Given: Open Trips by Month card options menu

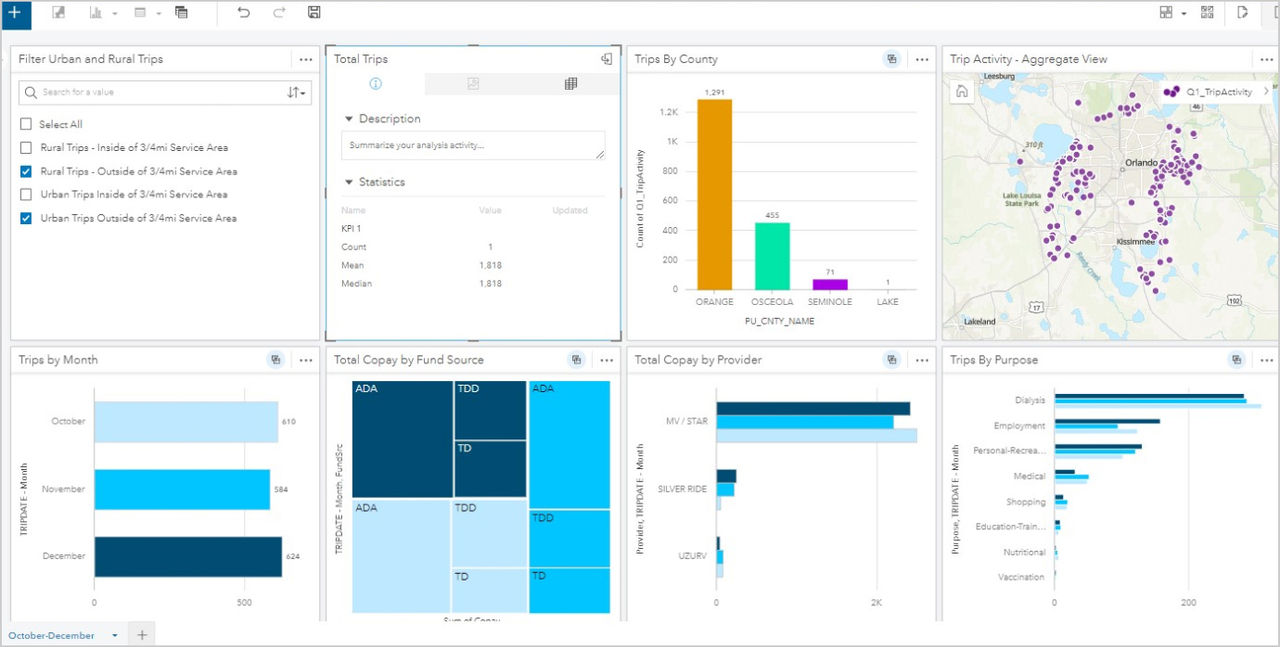Looking at the screenshot, I should click(x=306, y=360).
